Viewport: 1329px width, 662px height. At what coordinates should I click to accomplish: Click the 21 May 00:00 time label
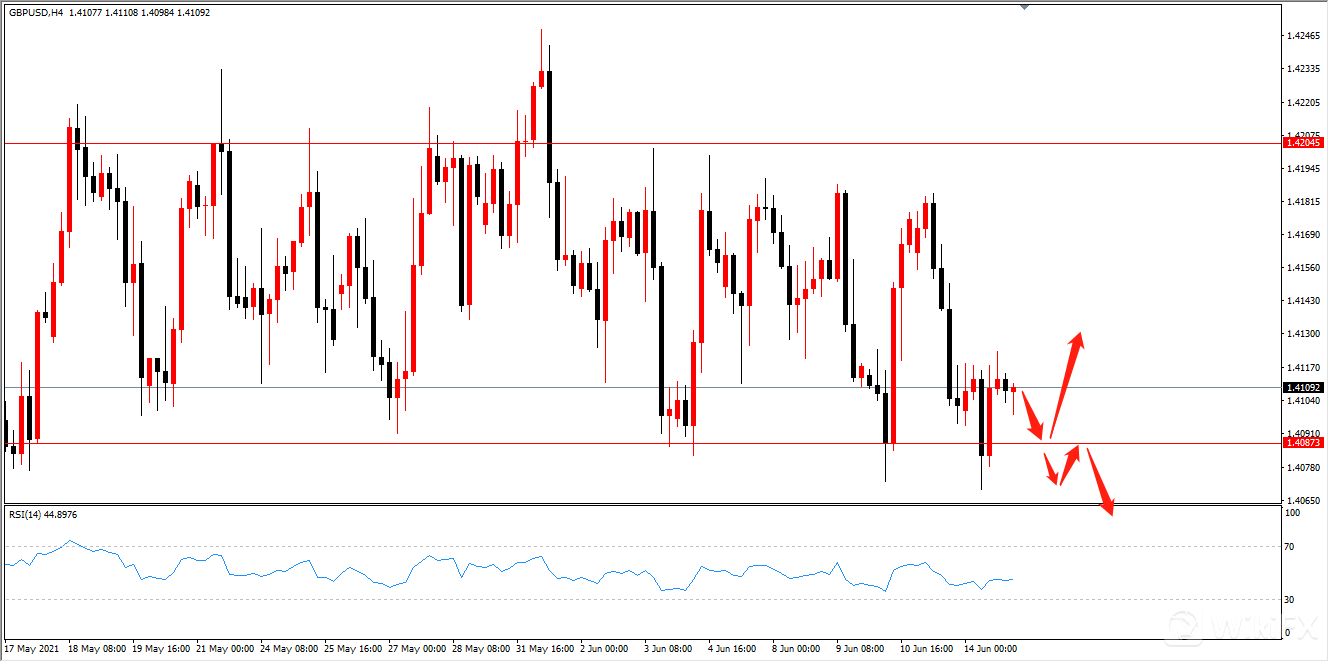[x=225, y=648]
